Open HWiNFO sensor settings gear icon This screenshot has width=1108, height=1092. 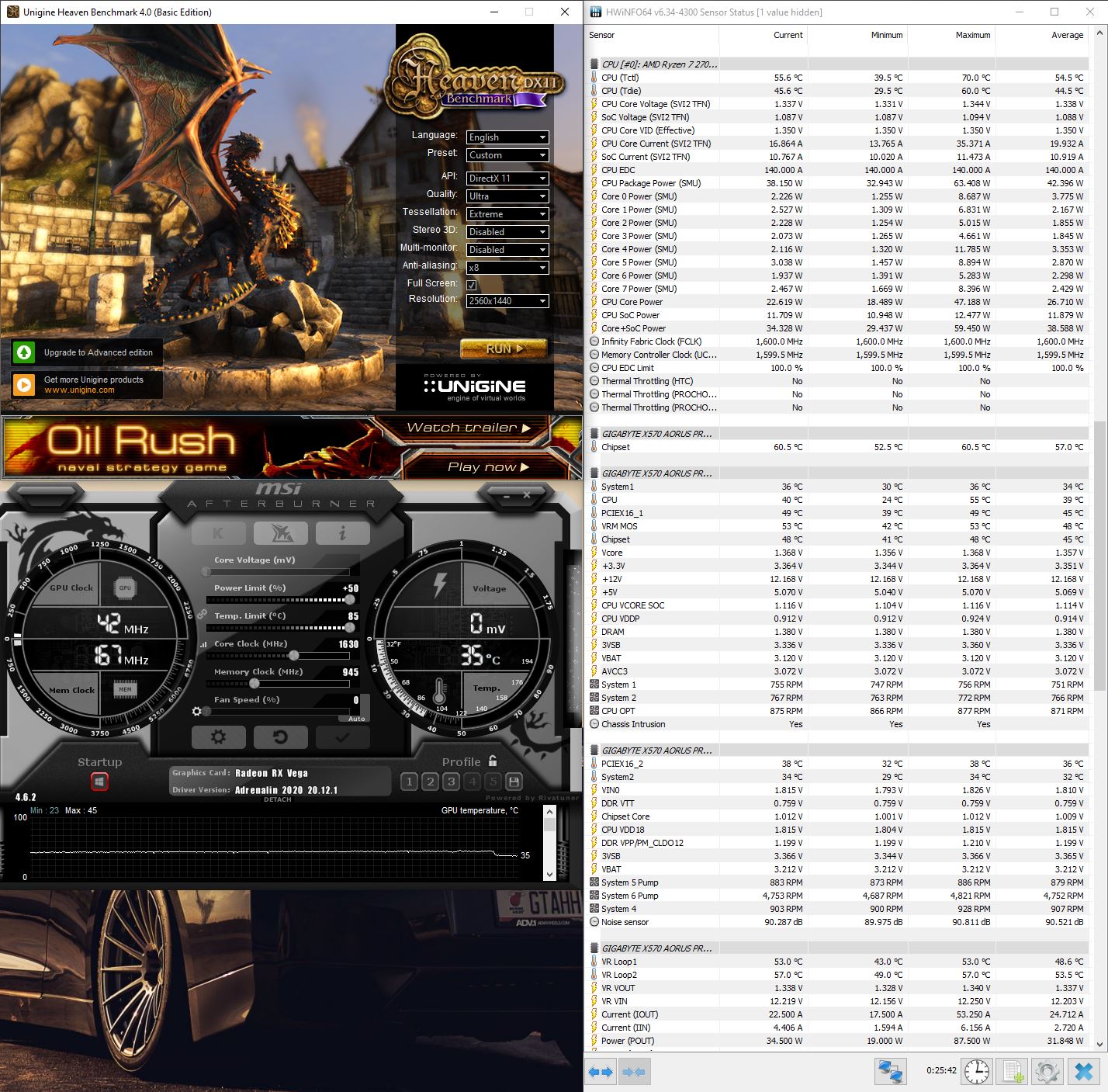pyautogui.click(x=1047, y=1072)
